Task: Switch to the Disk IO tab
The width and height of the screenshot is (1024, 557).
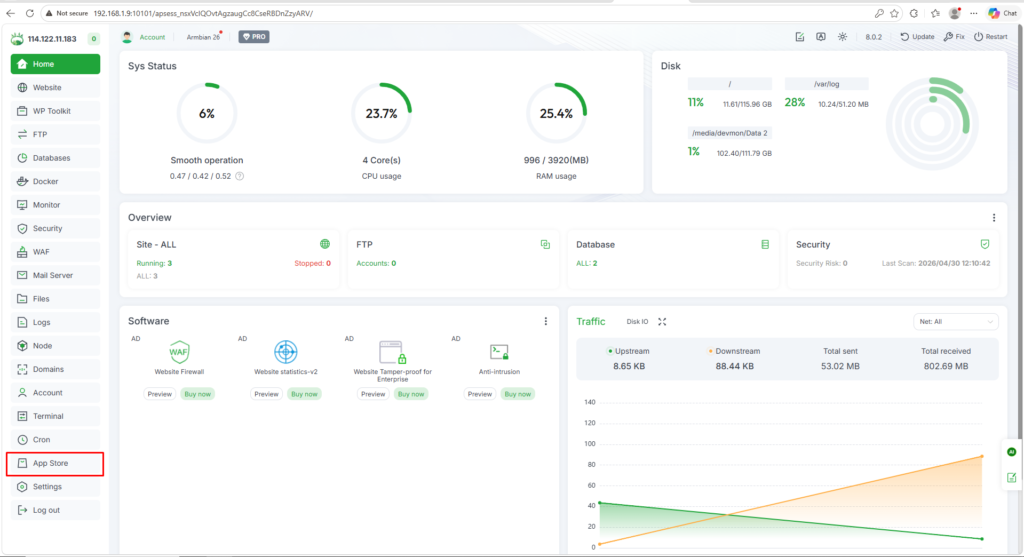Action: pyautogui.click(x=637, y=321)
